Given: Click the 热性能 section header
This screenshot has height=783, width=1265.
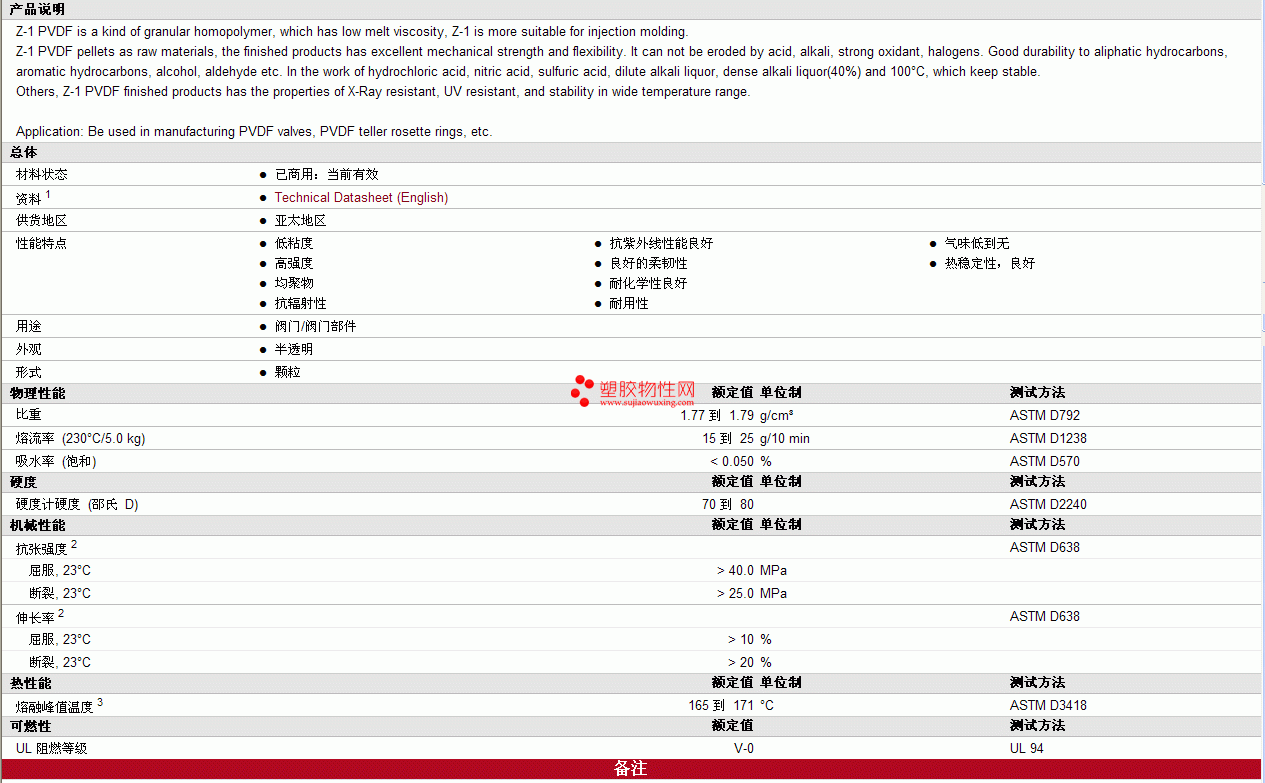Looking at the screenshot, I should point(30,683).
